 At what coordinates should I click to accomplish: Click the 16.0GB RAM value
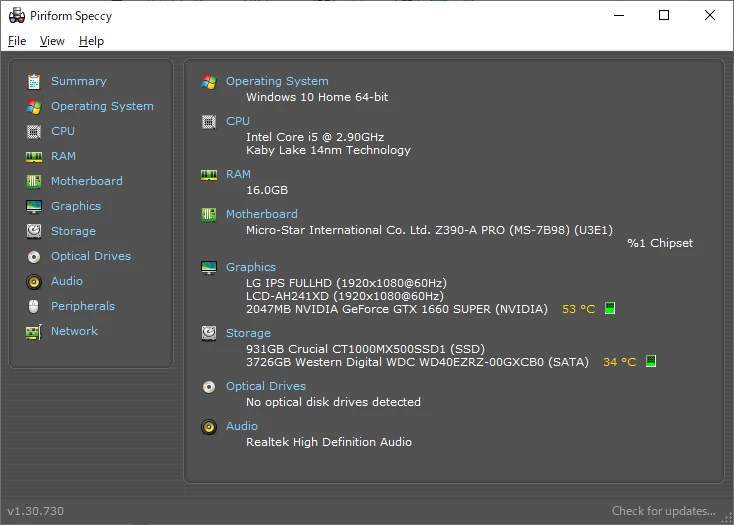coord(267,190)
